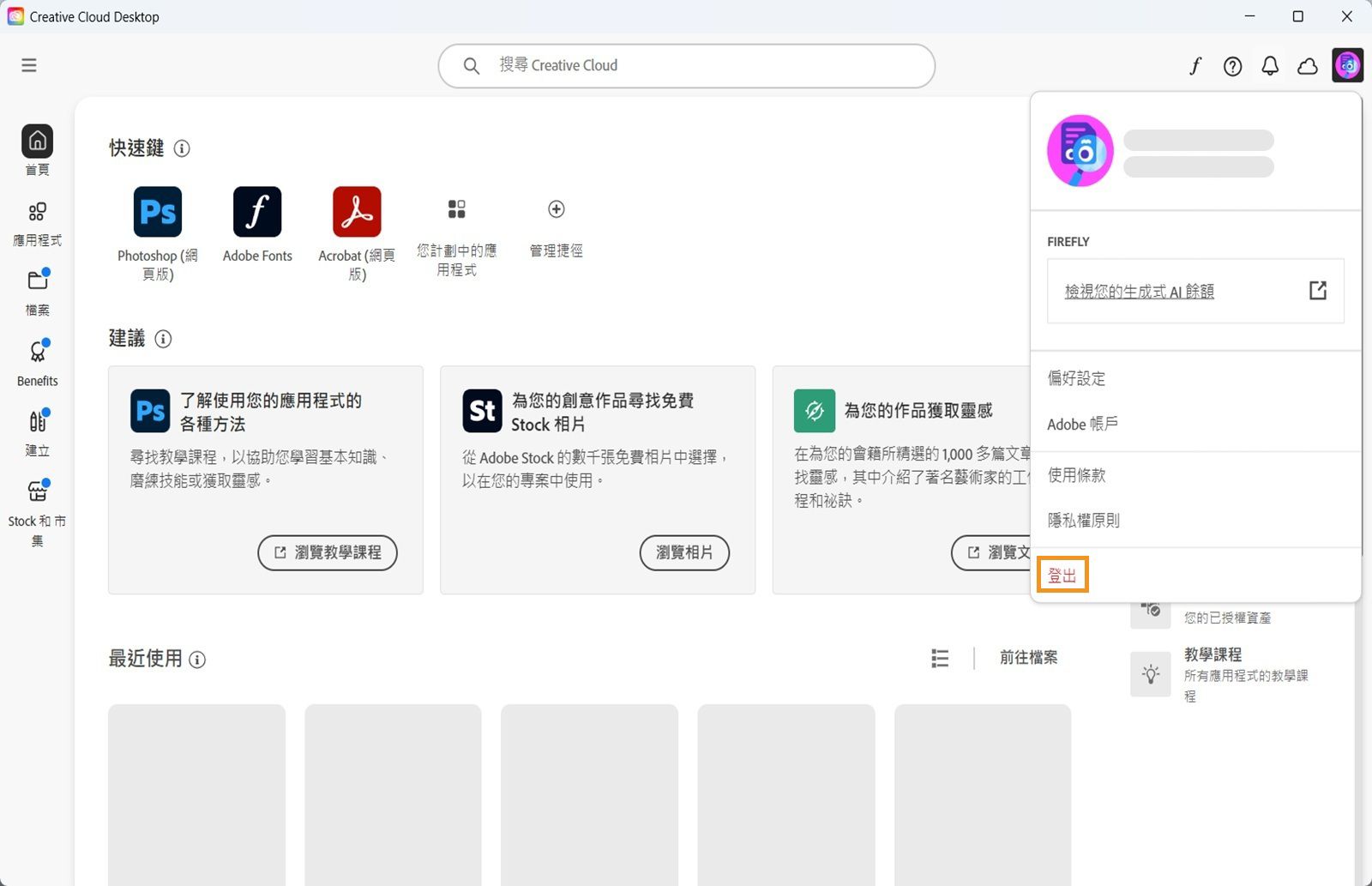Click 為您的作品獲取靈感 title
1372x886 pixels.
(x=918, y=411)
